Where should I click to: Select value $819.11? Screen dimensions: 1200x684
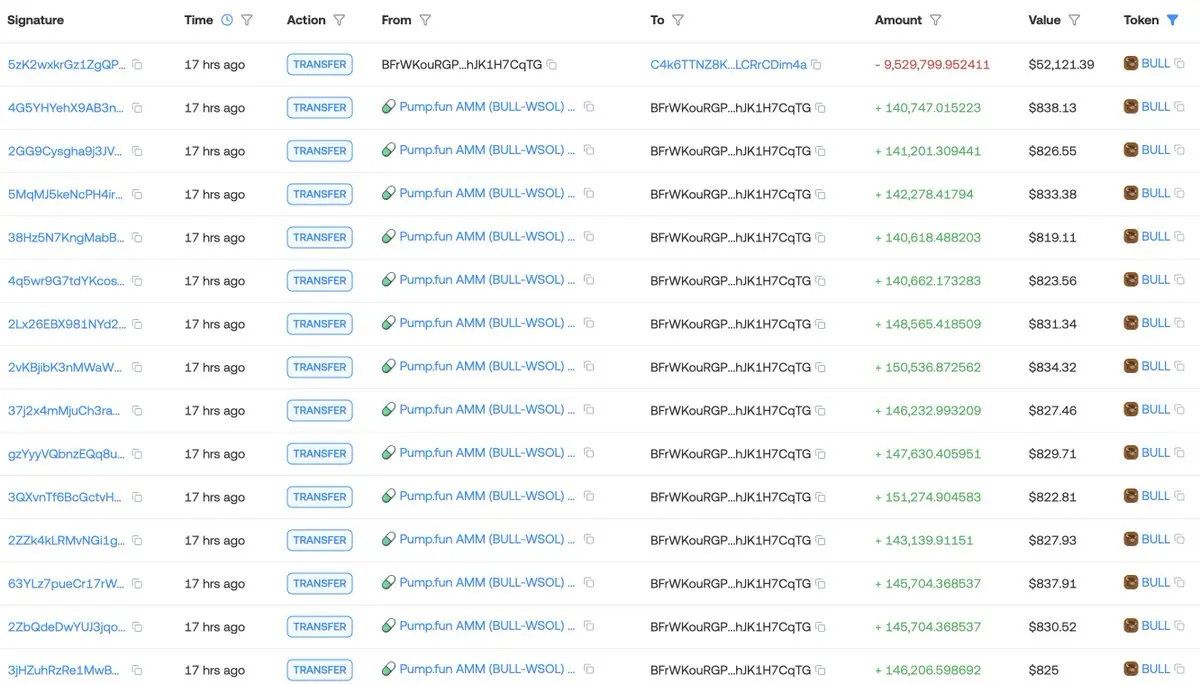point(1053,238)
